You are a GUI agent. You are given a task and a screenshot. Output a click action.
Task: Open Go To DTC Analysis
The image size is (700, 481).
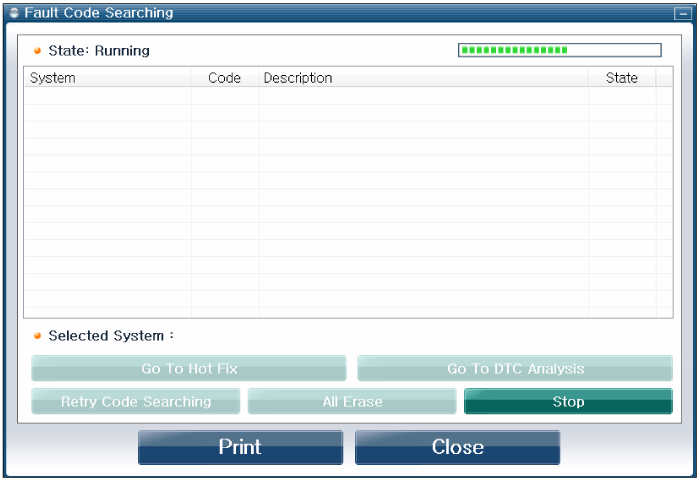coord(515,368)
